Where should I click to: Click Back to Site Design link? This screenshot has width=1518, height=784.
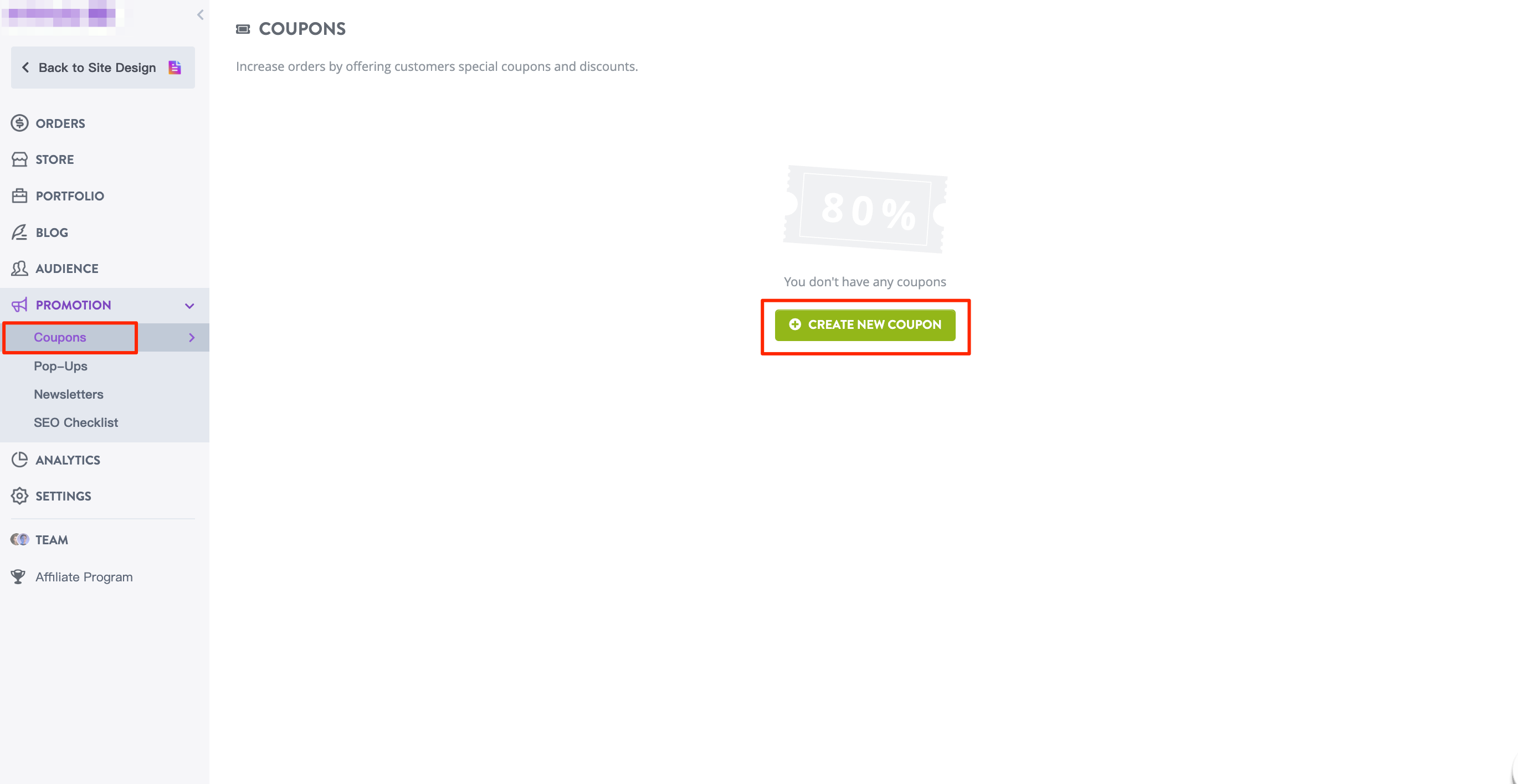tap(100, 67)
